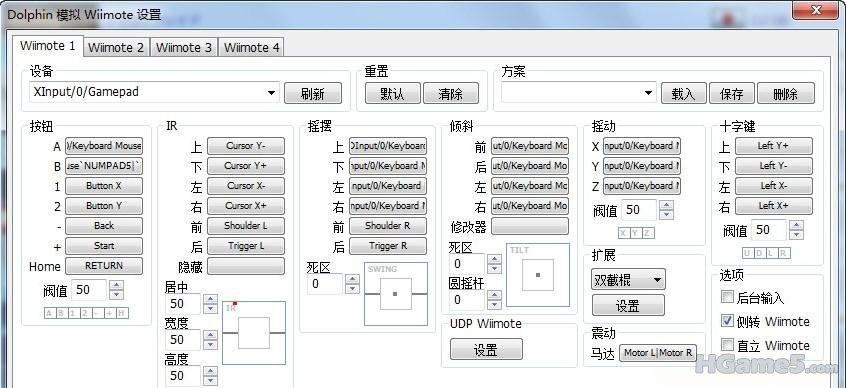
Task: Open the 双截棍 extension dropdown
Action: (628, 280)
